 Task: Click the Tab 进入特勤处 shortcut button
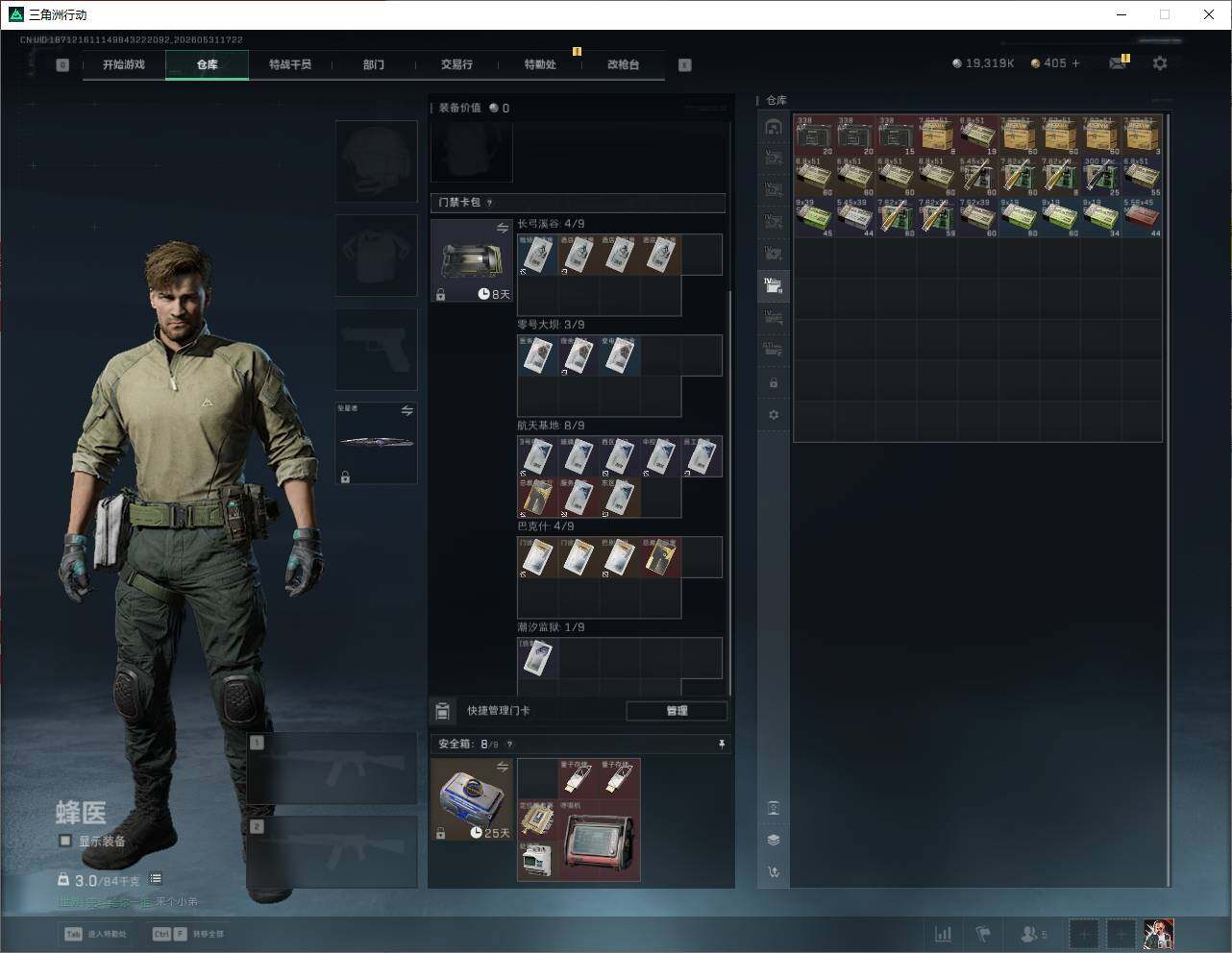(x=95, y=934)
